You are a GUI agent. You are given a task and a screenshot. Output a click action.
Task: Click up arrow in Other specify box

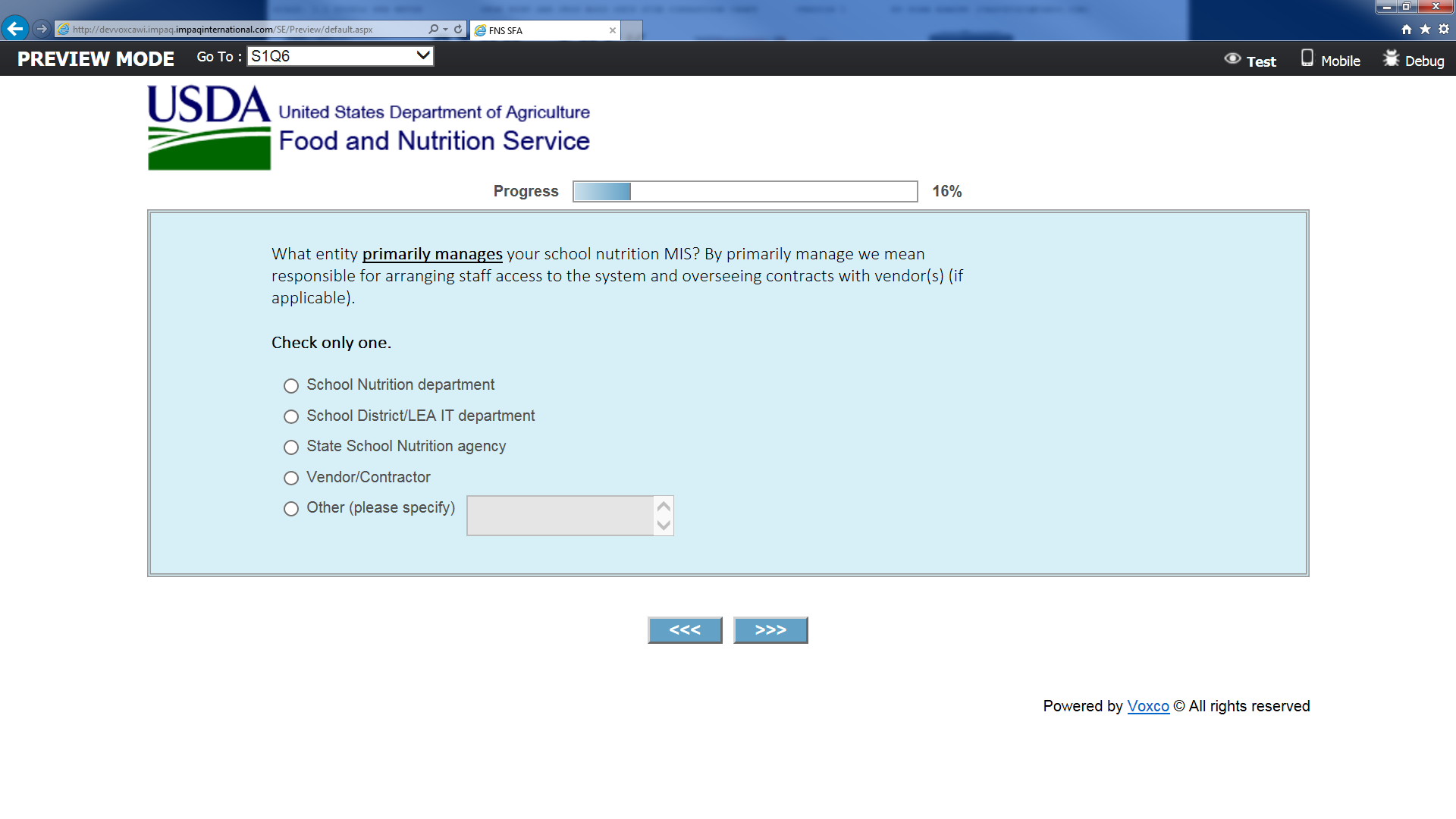[x=664, y=507]
